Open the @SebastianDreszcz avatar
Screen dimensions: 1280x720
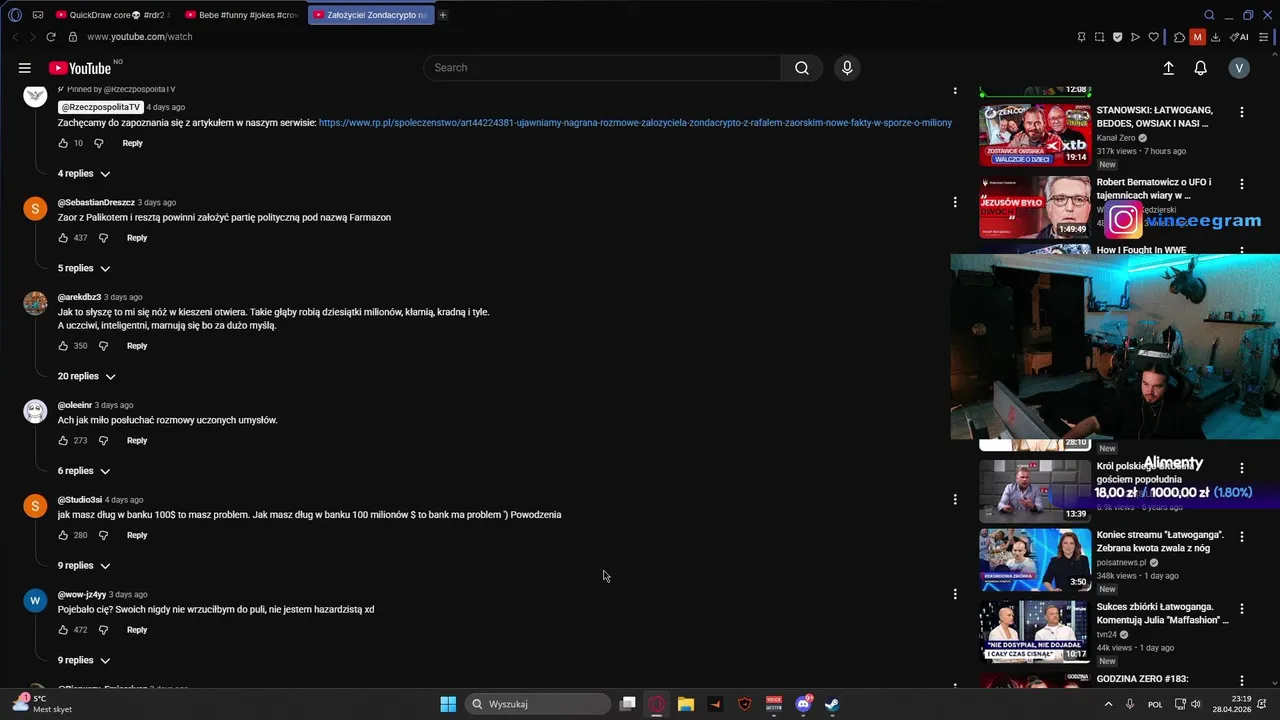tap(35, 209)
